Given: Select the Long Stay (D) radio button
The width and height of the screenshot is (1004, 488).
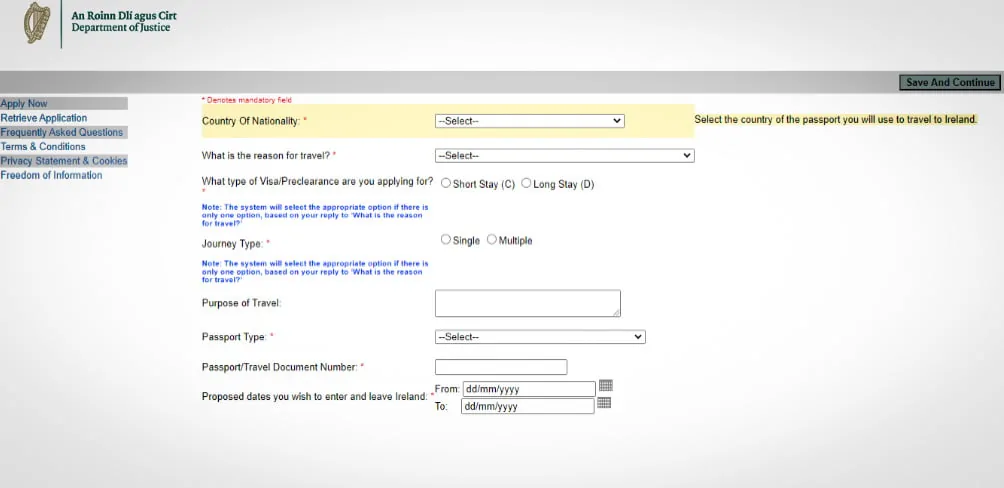Looking at the screenshot, I should (526, 183).
